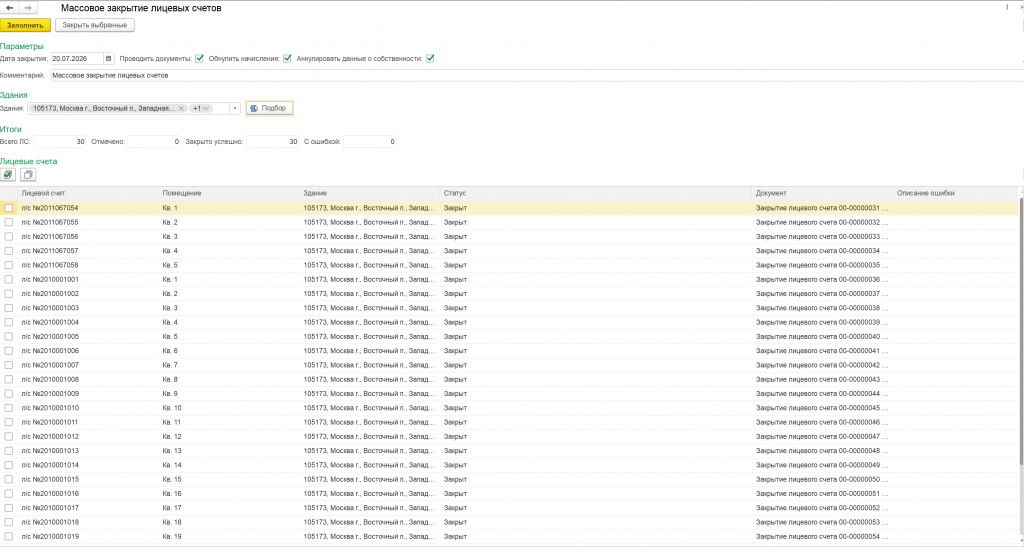The image size is (1024, 551).
Task: Click the Заполнить button
Action: tap(25, 25)
